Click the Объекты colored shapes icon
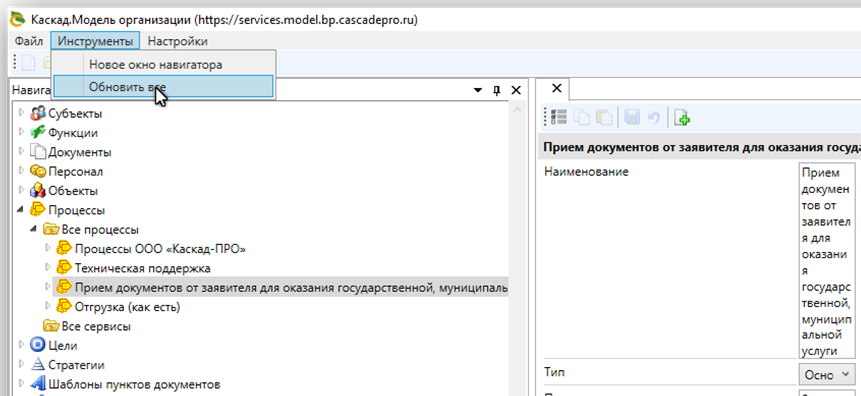 click(x=38, y=191)
